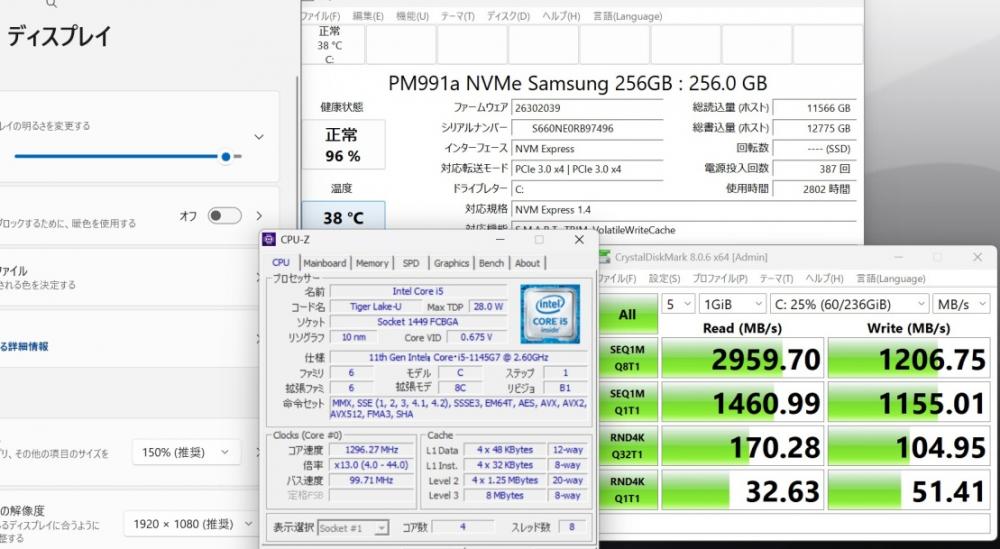
Task: Toggle the night light switch off/on
Action: [x=225, y=216]
